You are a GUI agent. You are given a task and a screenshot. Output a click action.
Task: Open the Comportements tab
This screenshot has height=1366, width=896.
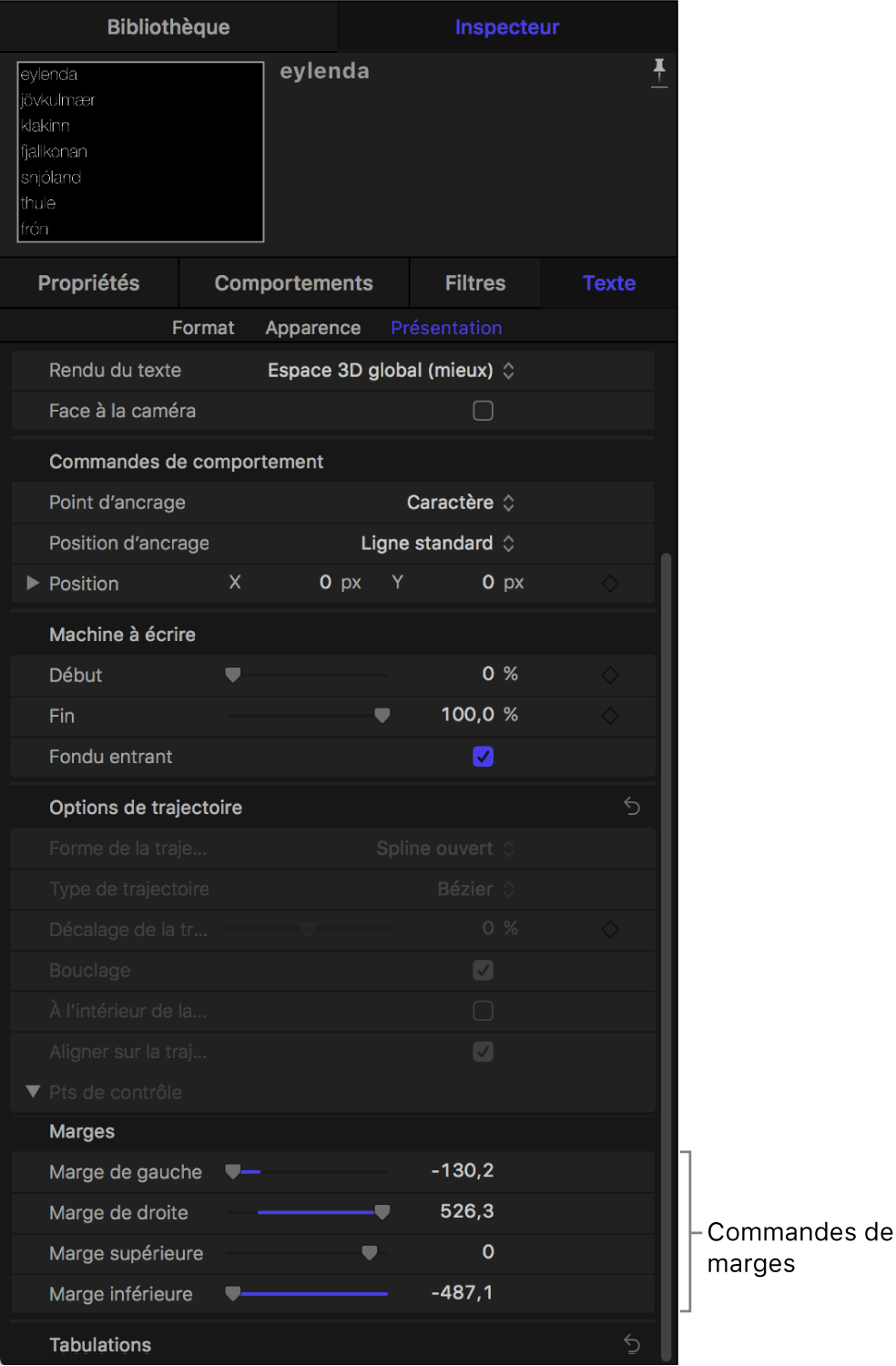click(x=293, y=283)
